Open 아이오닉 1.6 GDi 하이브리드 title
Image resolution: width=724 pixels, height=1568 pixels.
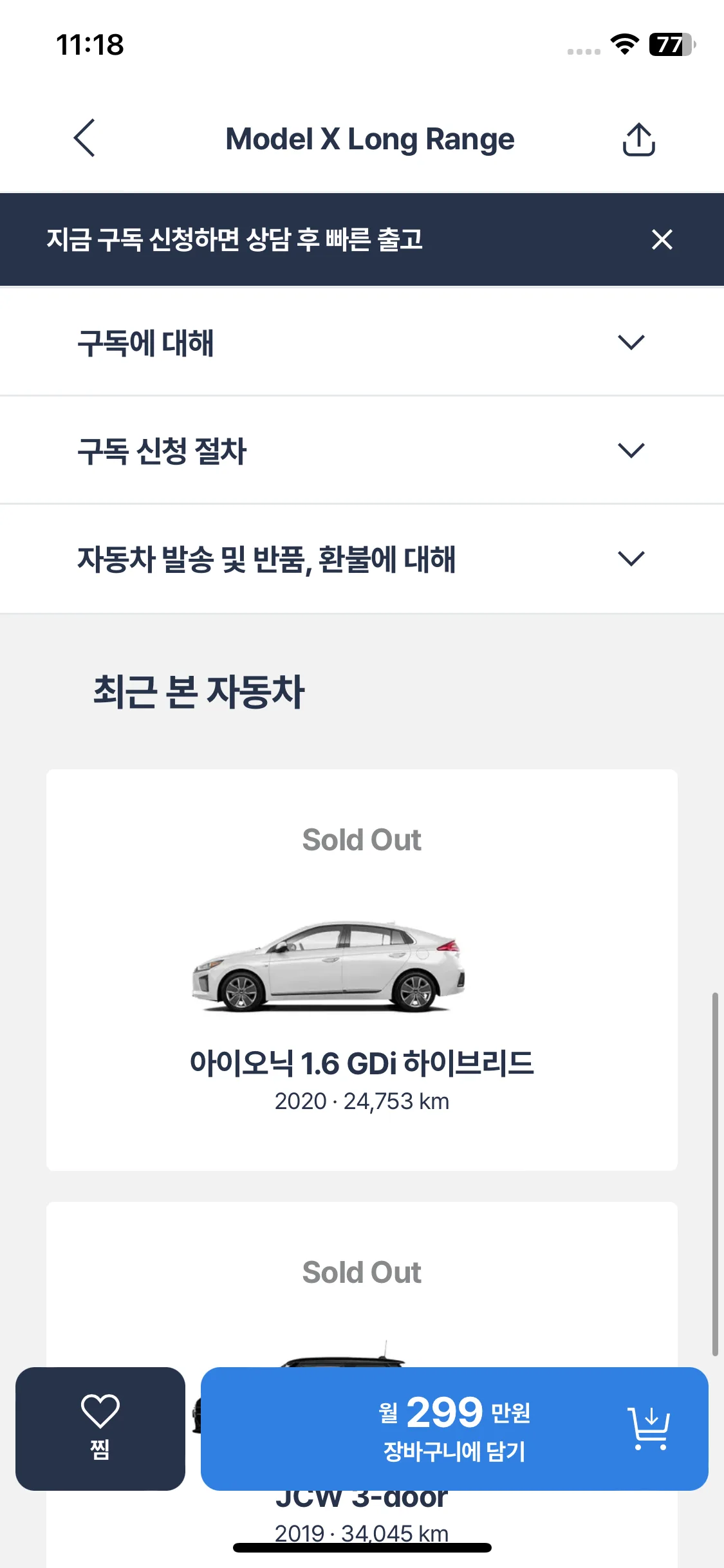pos(362,1063)
